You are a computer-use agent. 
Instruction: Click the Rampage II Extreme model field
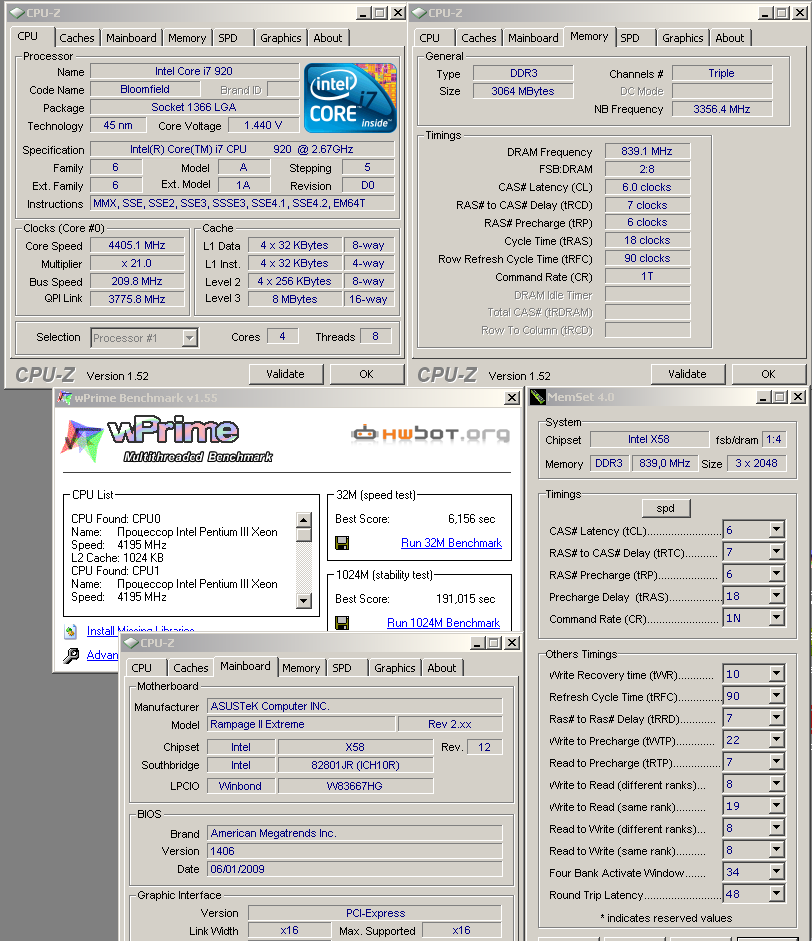(301, 724)
